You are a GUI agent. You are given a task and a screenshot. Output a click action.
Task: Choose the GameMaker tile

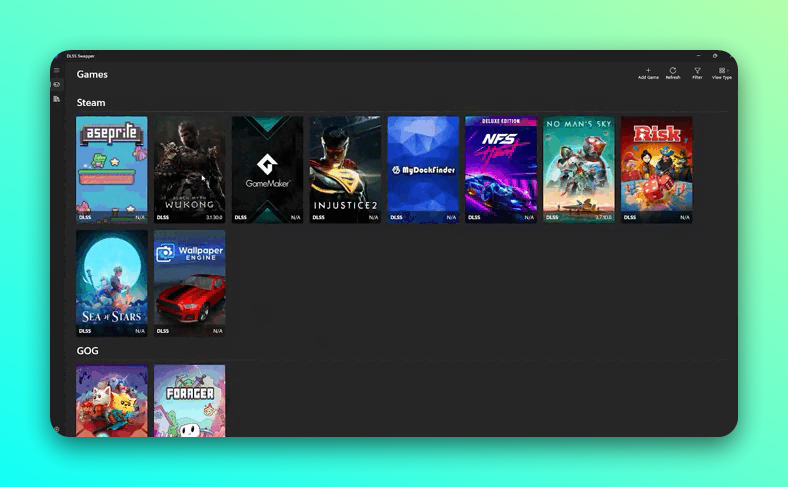[267, 168]
